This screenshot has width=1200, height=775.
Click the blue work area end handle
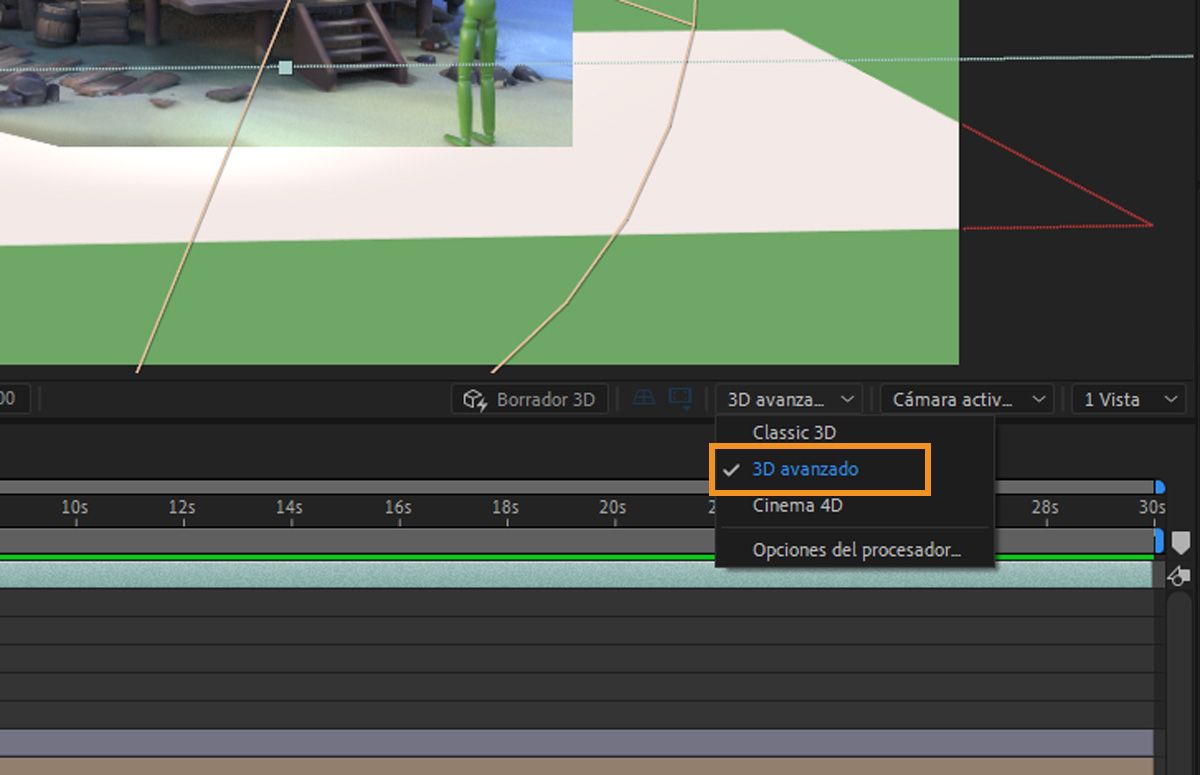(x=1158, y=487)
